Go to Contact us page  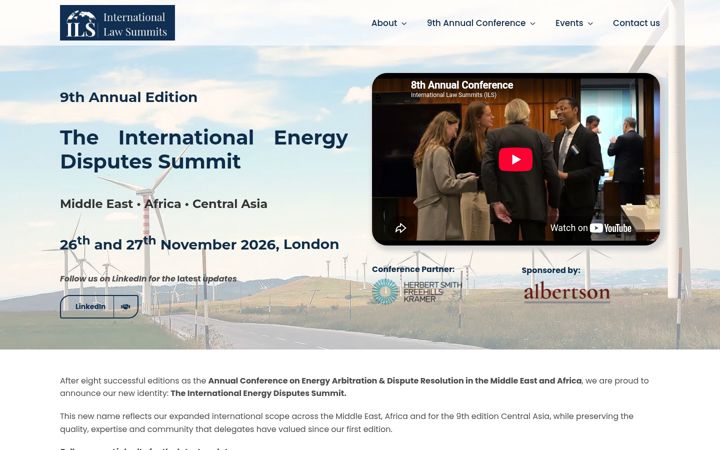(636, 23)
